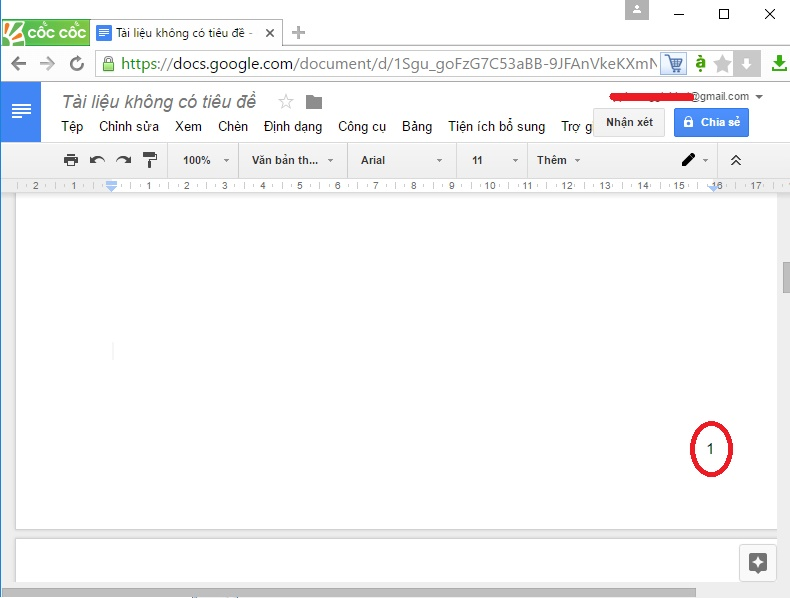Select the Paint format roller icon
The height and width of the screenshot is (598, 790).
click(150, 160)
